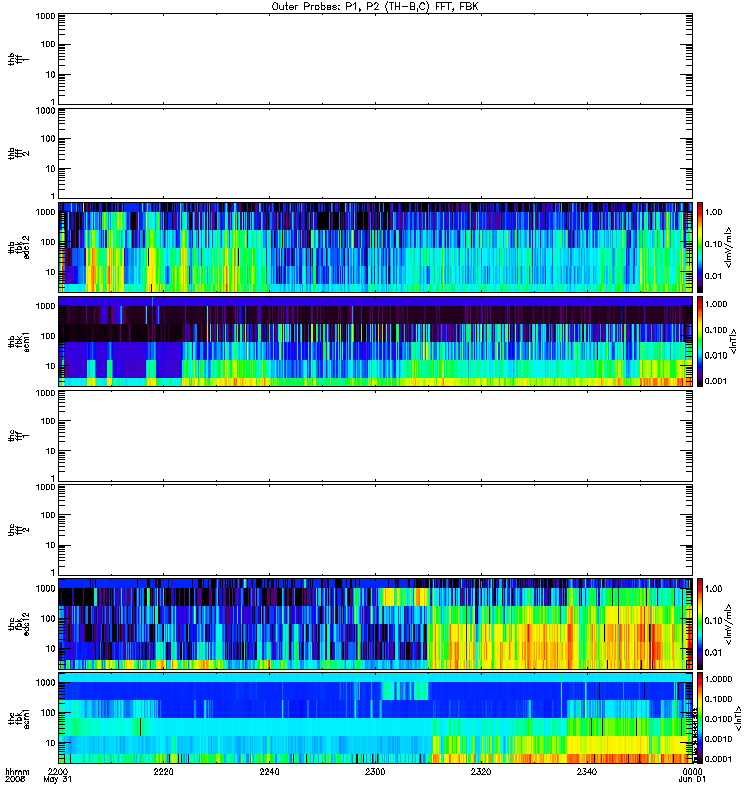The height and width of the screenshot is (800, 750).
Task: Click the 0000 time axis label
Action: (x=692, y=772)
